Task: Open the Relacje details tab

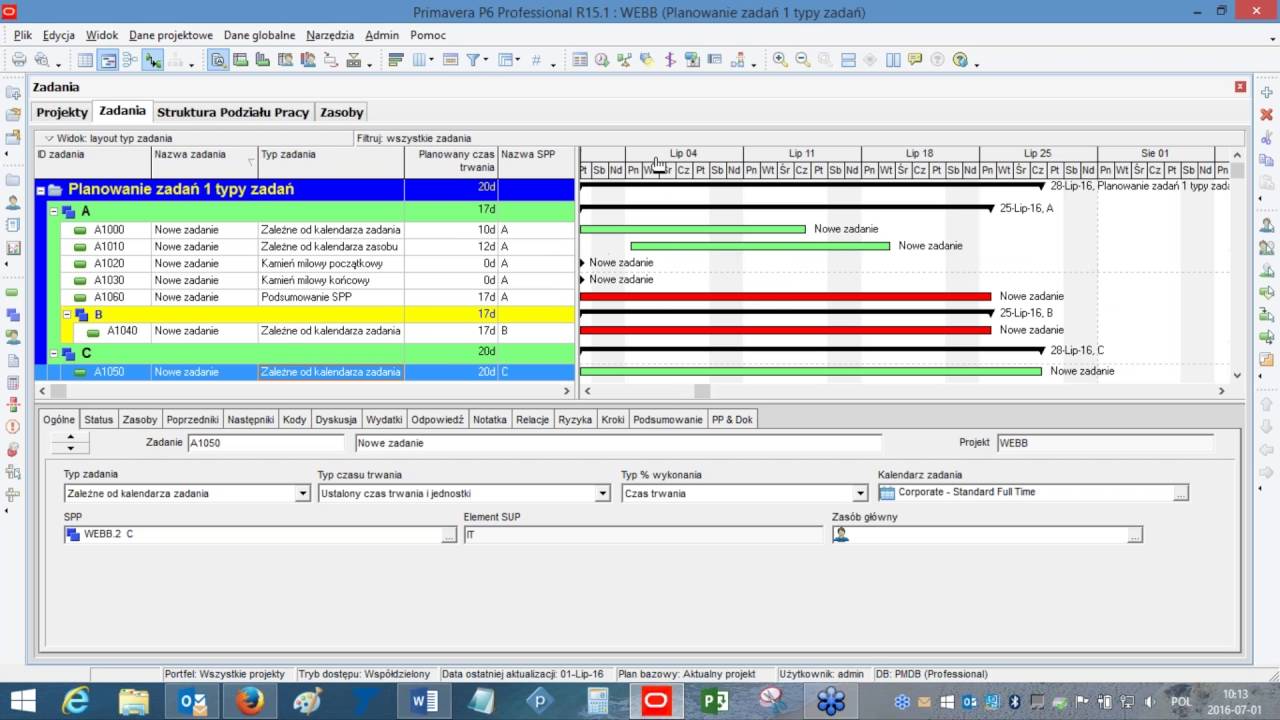Action: pos(532,419)
